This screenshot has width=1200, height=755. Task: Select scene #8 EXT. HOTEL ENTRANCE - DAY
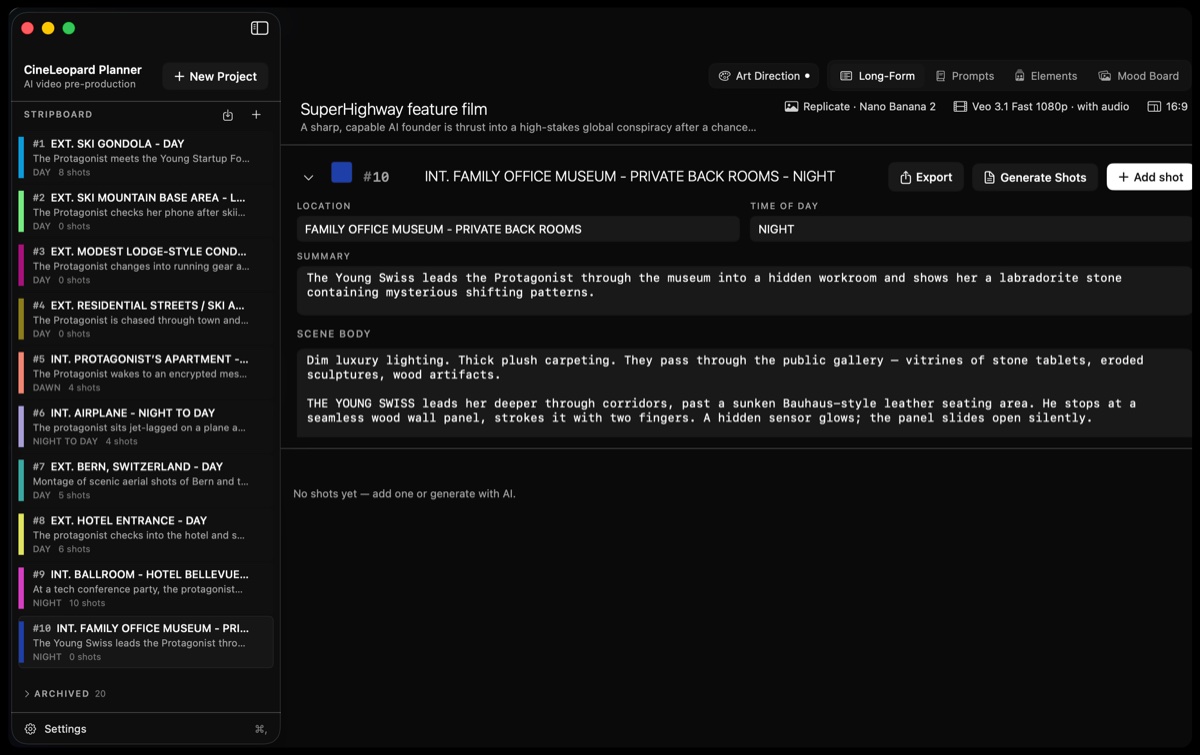(145, 535)
